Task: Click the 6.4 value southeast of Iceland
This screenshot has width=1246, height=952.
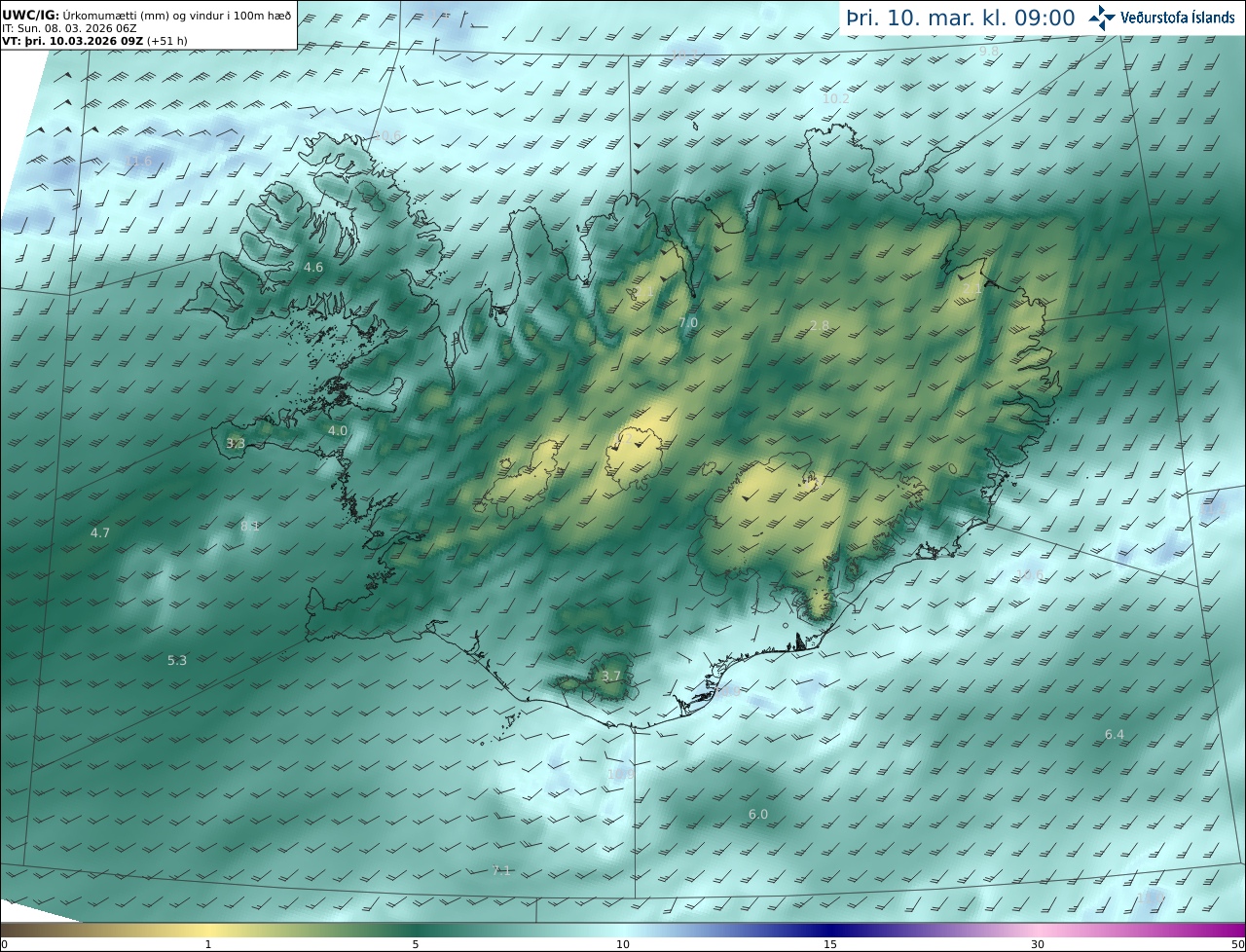Action: [x=1115, y=734]
